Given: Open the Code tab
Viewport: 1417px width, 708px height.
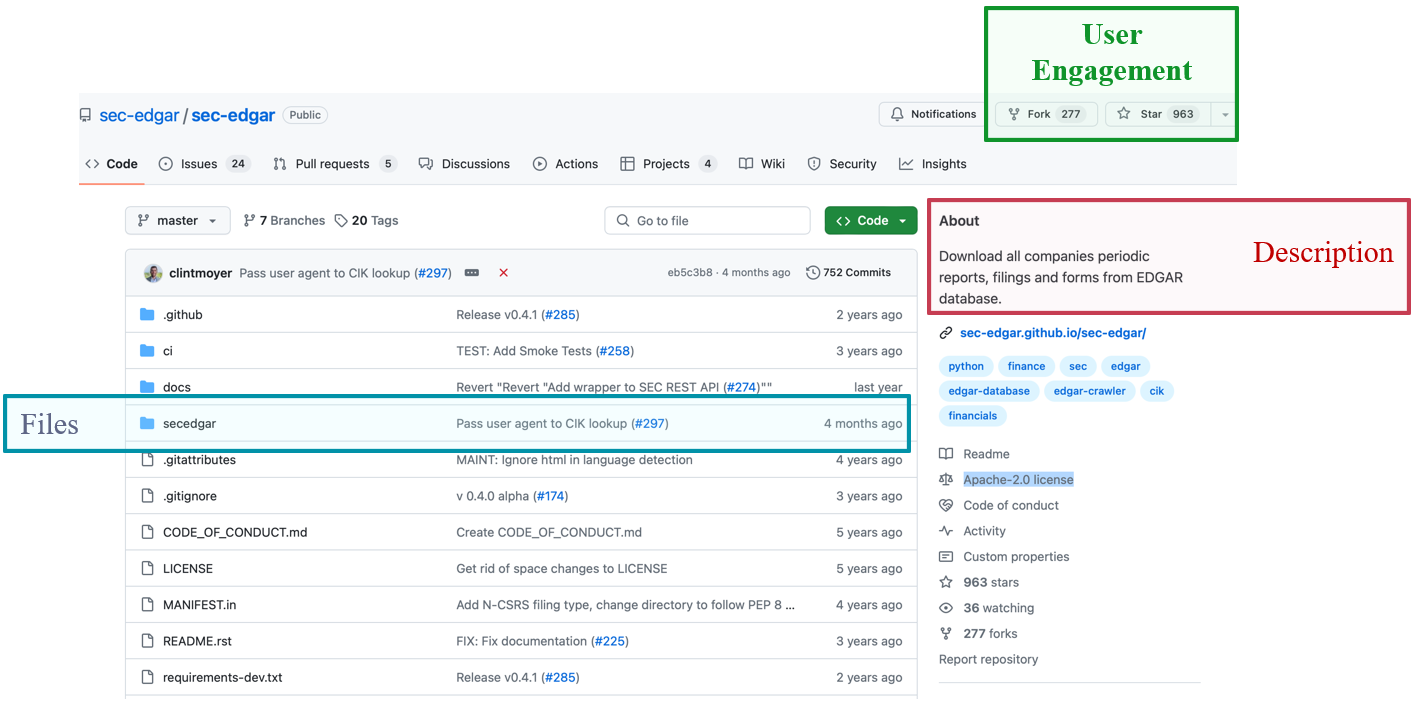Looking at the screenshot, I should [112, 164].
